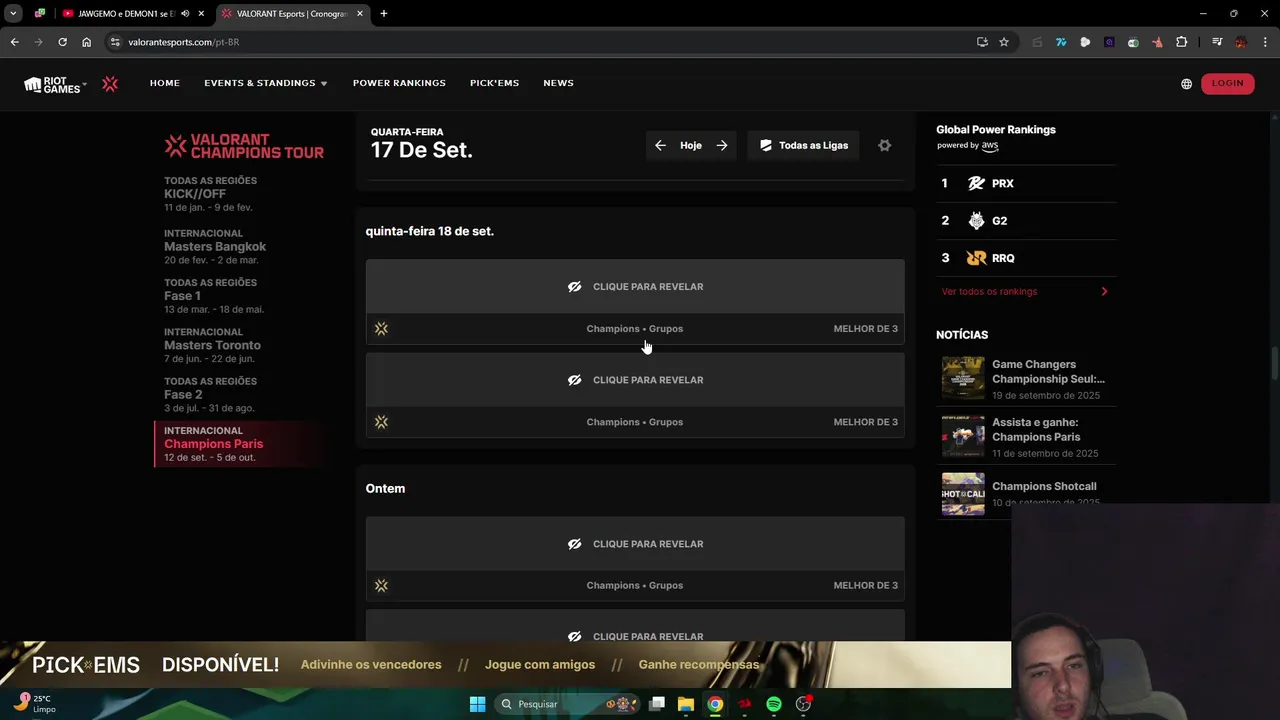The image size is (1280, 720).
Task: Open the browser home page button
Action: click(86, 42)
